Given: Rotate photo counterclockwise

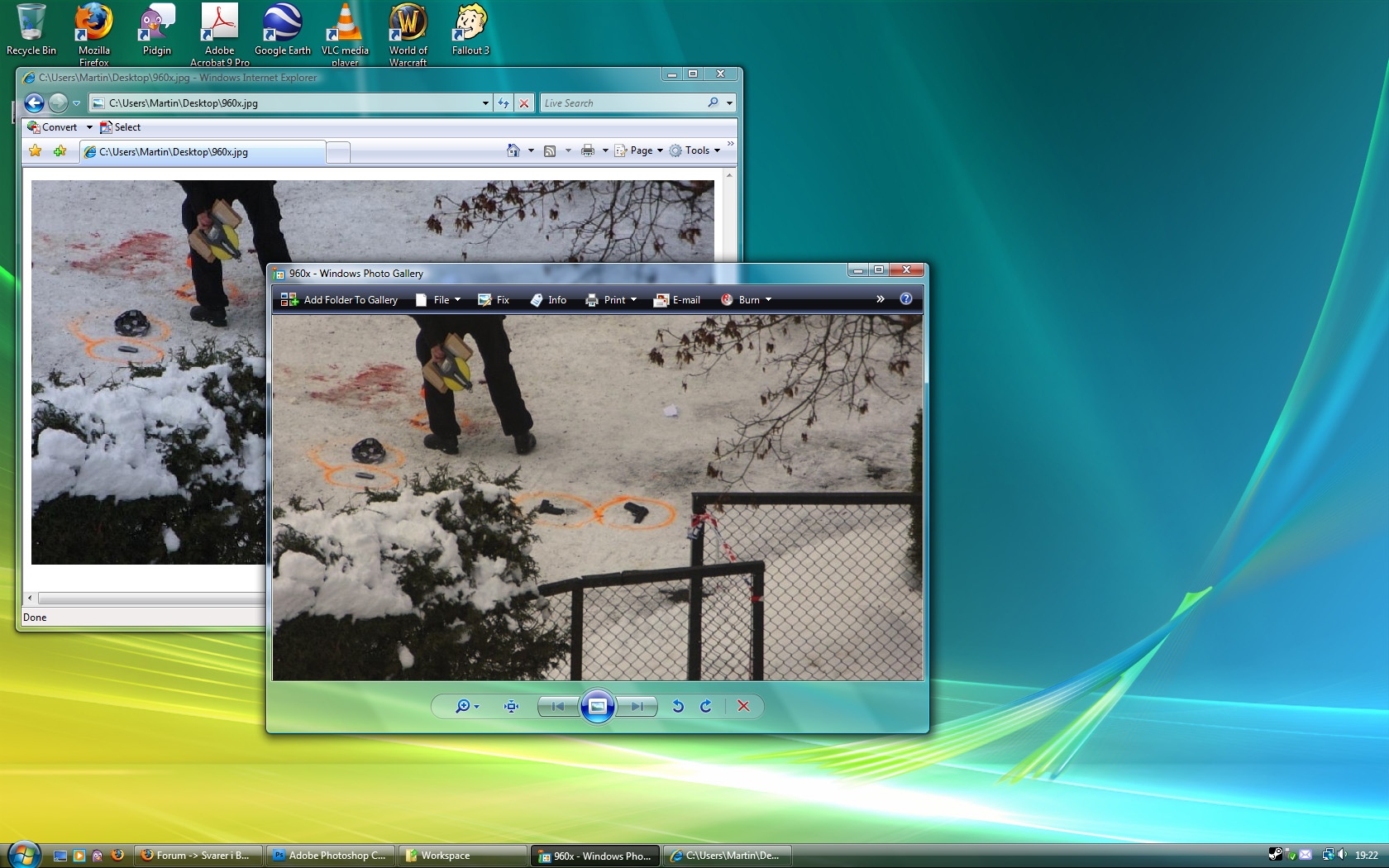Looking at the screenshot, I should [x=678, y=706].
